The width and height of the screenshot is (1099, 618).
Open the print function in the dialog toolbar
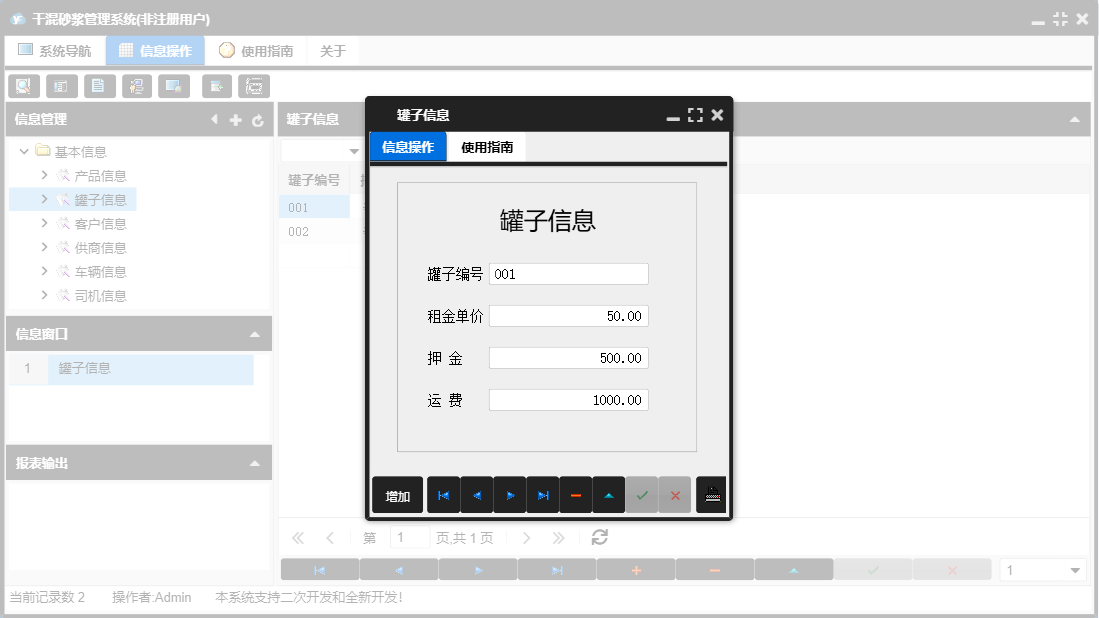click(711, 494)
